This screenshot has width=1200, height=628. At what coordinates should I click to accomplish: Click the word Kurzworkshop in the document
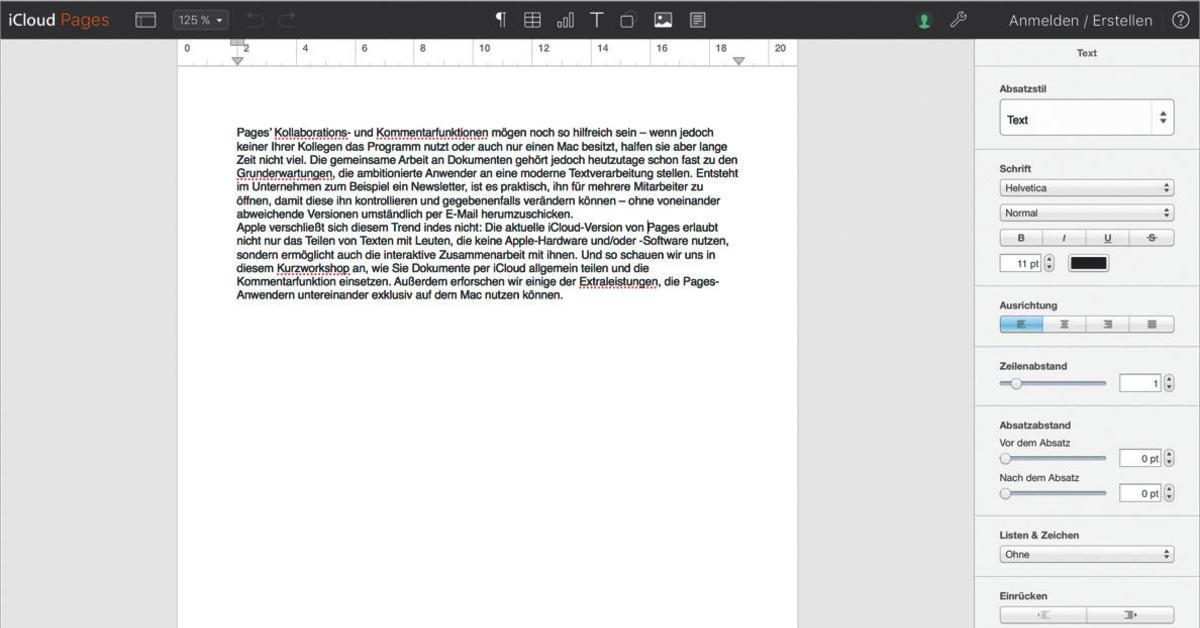[313, 268]
